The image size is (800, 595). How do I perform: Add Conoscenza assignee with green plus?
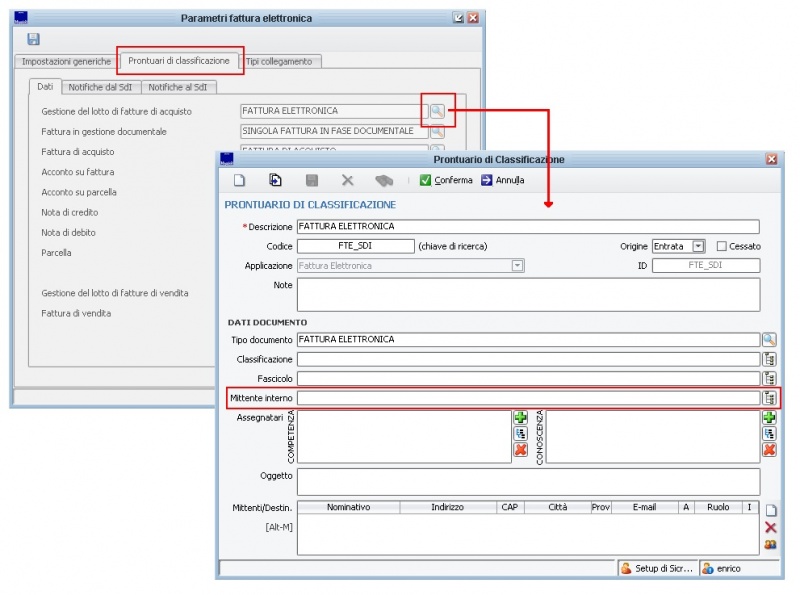(x=769, y=417)
